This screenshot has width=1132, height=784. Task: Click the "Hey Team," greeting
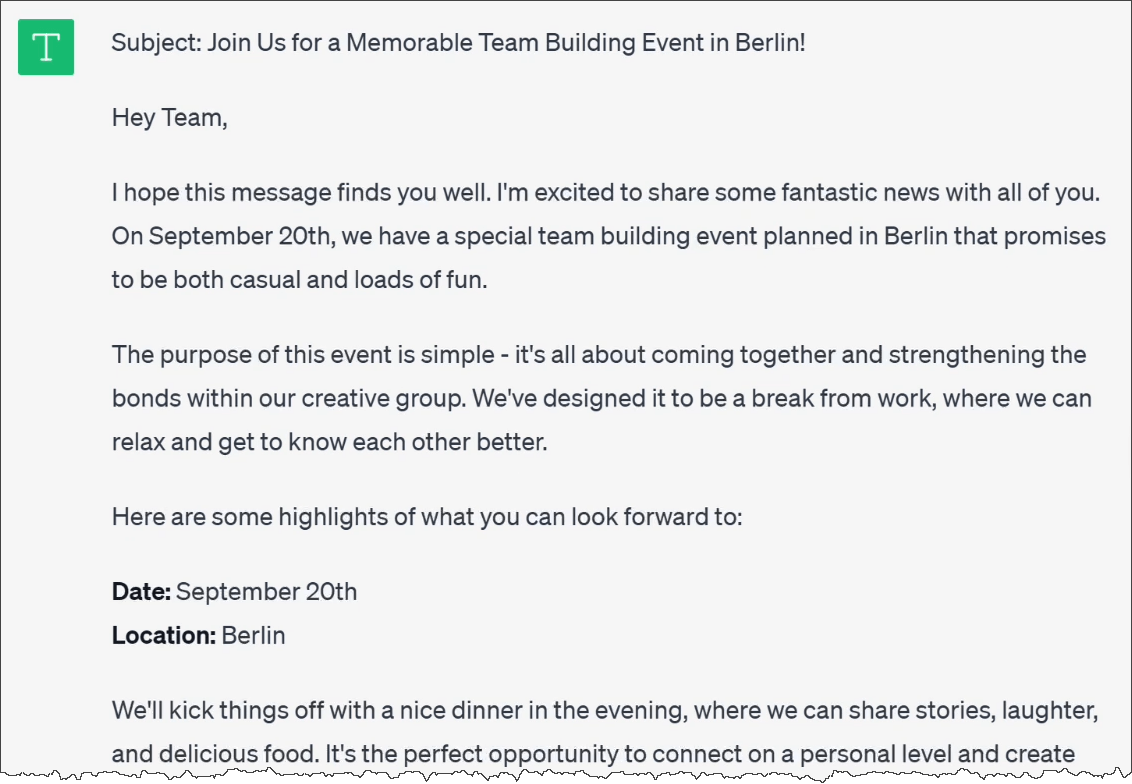coord(170,118)
